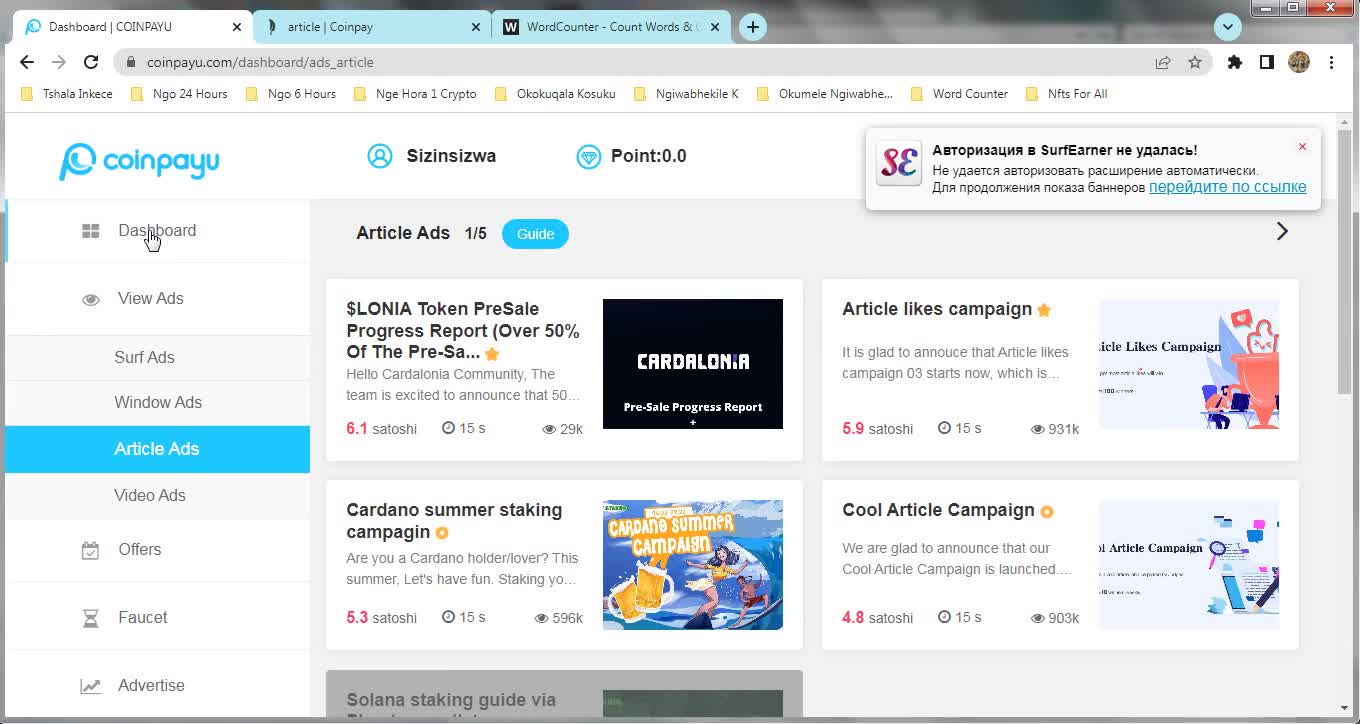Click the page vertical scrollbar
The height and width of the screenshot is (724, 1360).
(1344, 260)
